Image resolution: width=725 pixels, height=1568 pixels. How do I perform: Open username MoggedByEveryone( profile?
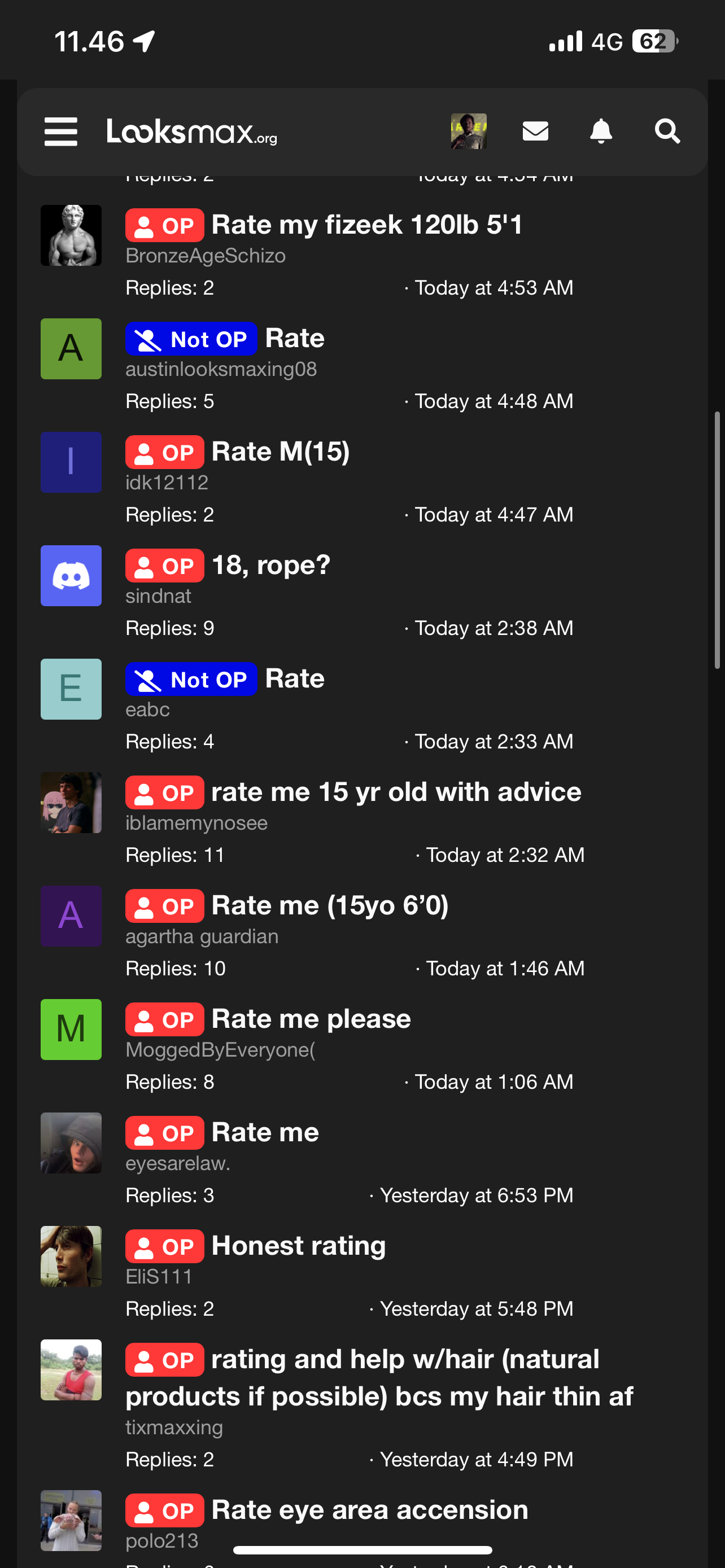pos(220,1050)
